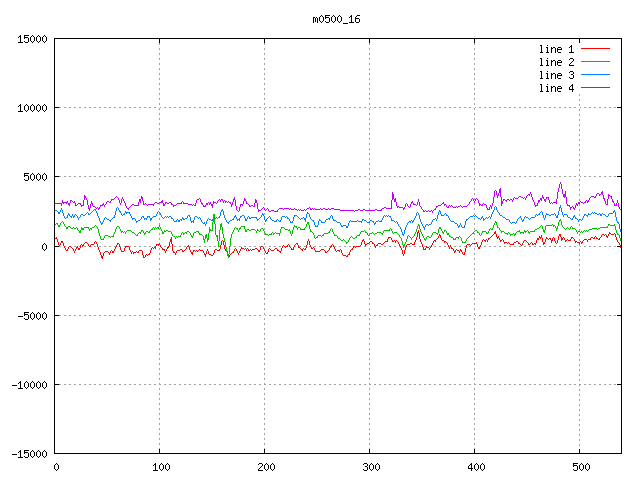The image size is (640, 480).
Task: Click the chart title m0500_16
Action: (x=336, y=19)
